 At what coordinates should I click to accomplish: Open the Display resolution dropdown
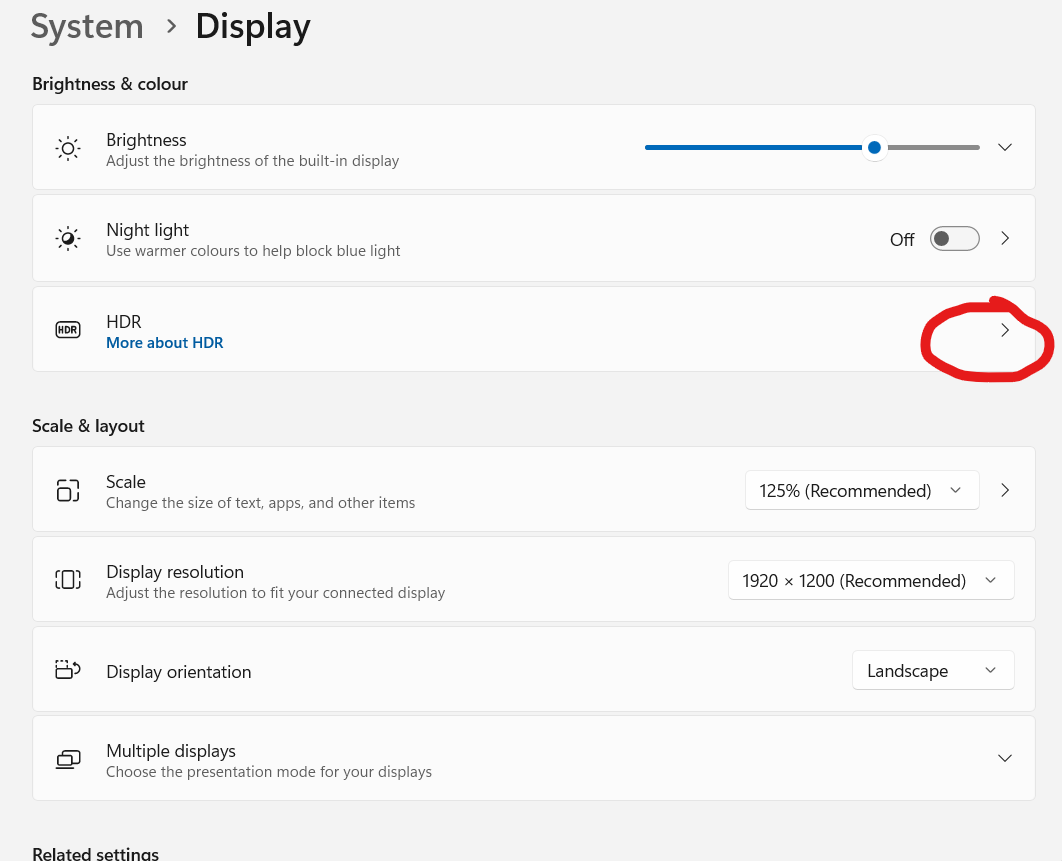point(871,581)
